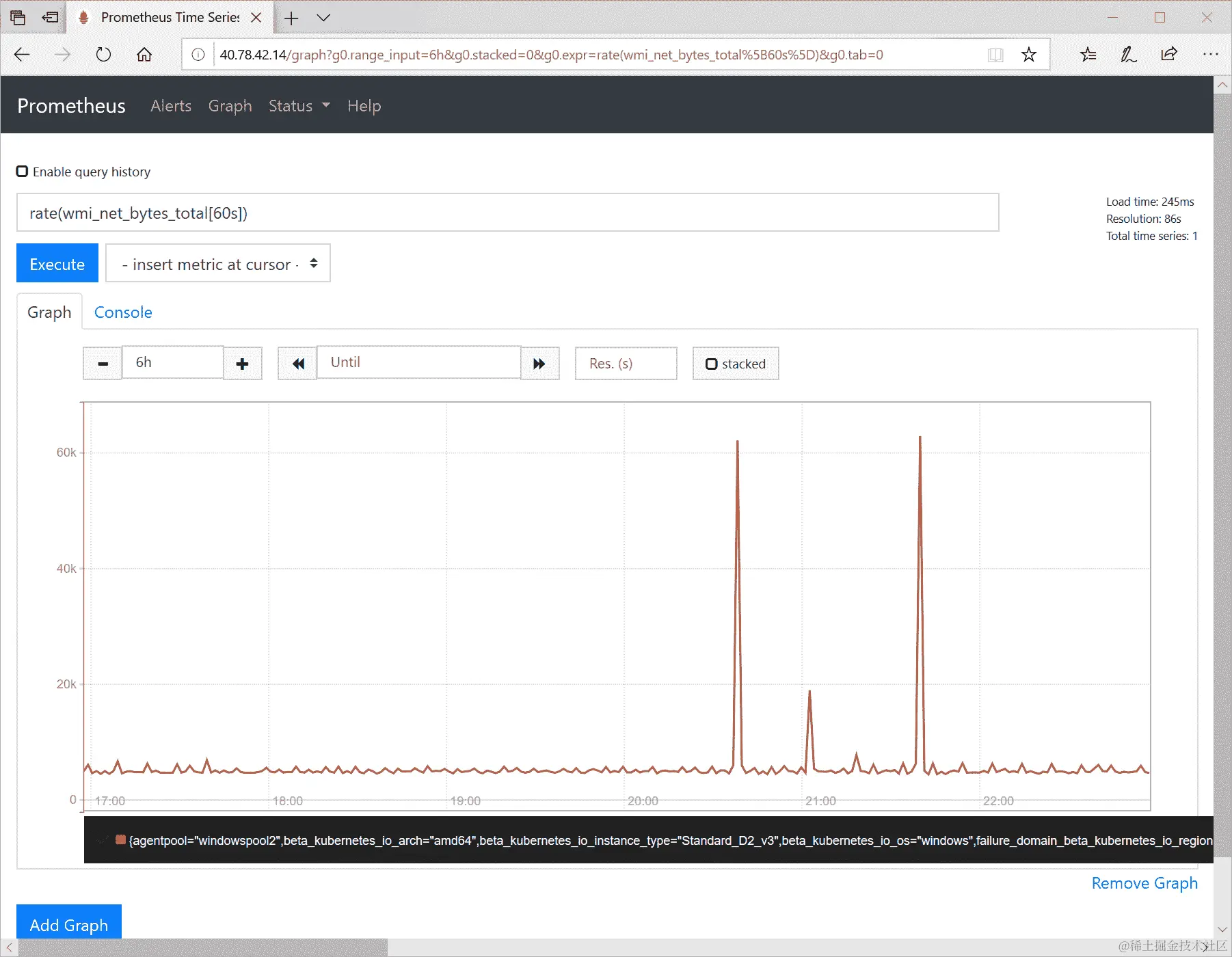Click the legend color swatch for series
The height and width of the screenshot is (957, 1232).
click(x=120, y=839)
